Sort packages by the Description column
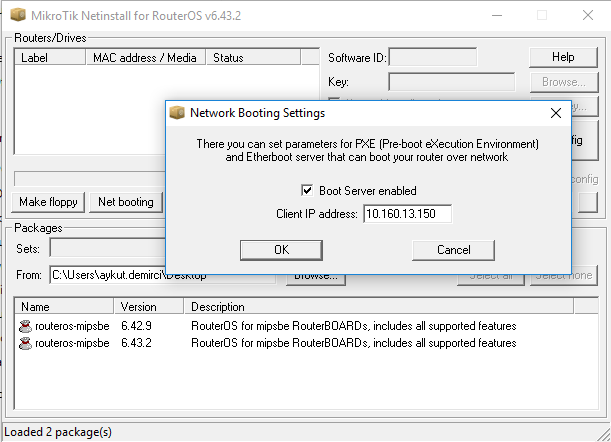 378,306
